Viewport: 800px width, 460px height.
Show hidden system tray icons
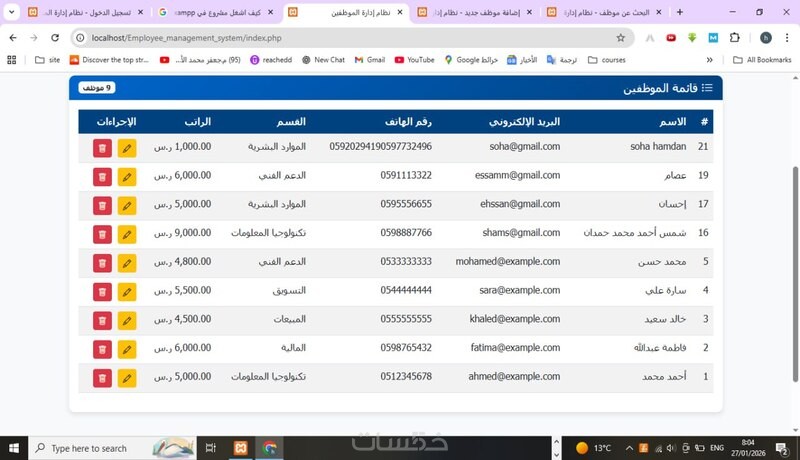(x=629, y=448)
